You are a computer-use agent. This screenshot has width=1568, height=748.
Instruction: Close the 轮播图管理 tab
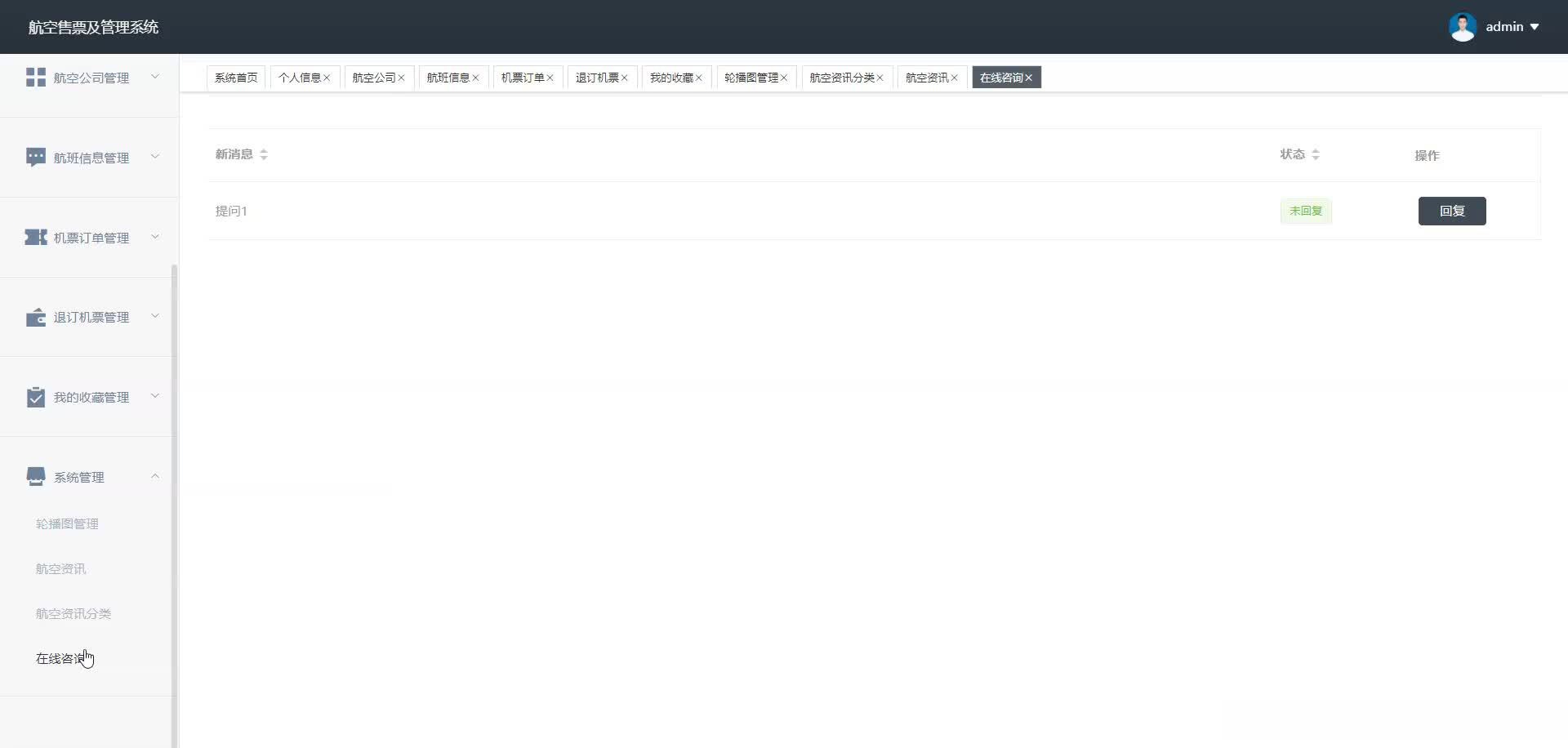[x=783, y=78]
